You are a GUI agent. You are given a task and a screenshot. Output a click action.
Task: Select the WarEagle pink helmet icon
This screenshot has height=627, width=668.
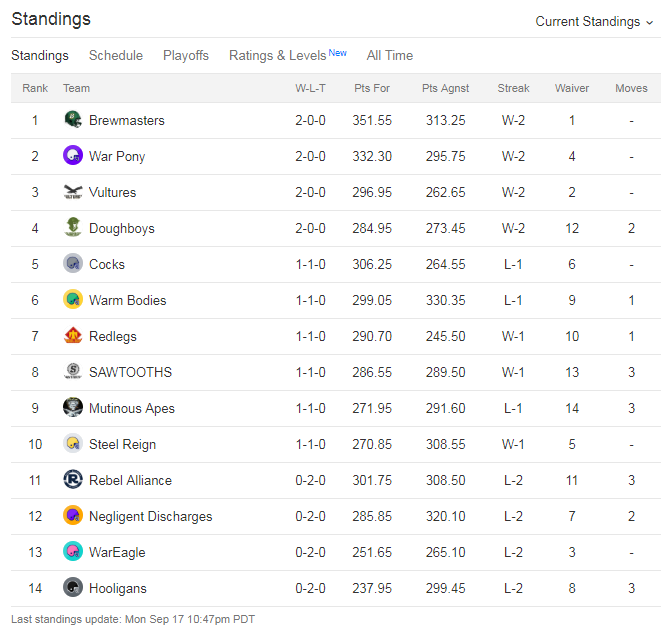[x=73, y=552]
